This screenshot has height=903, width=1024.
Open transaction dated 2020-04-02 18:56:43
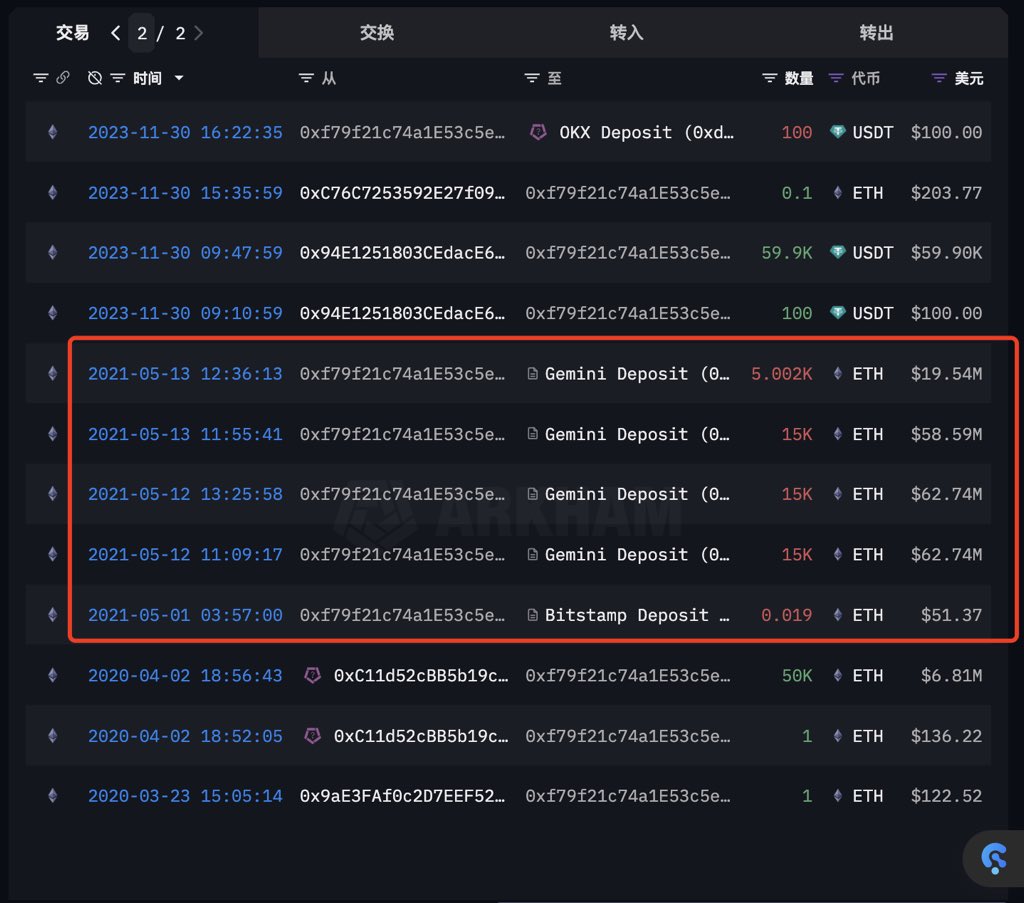185,675
